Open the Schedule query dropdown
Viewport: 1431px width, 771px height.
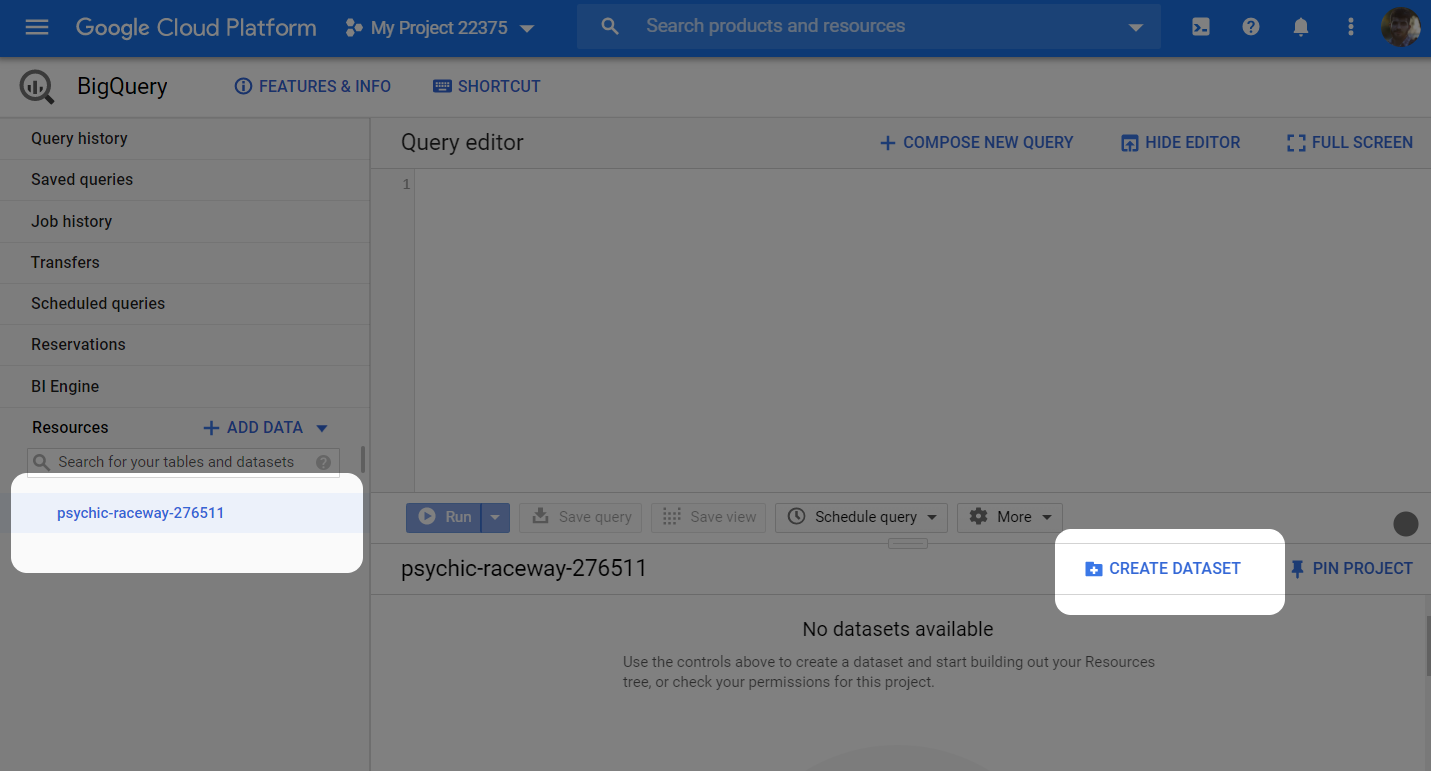click(862, 517)
